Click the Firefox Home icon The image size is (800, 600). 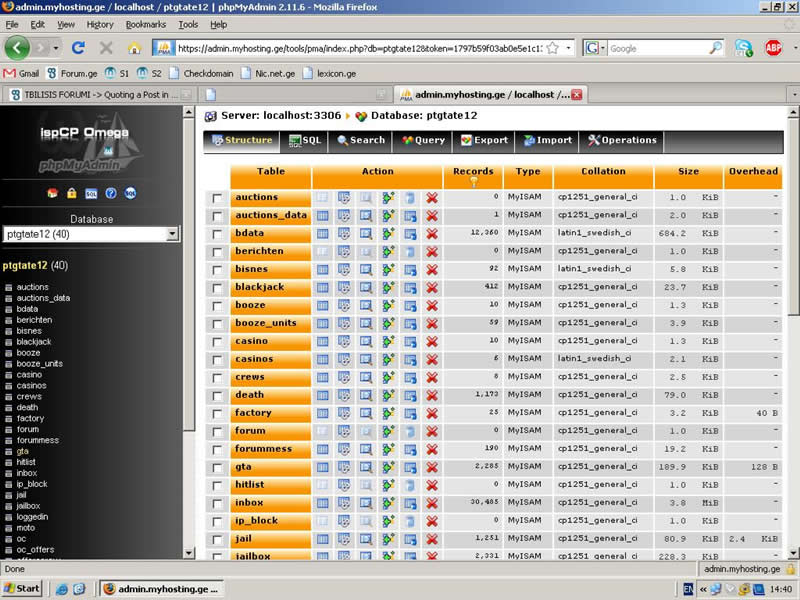point(134,48)
